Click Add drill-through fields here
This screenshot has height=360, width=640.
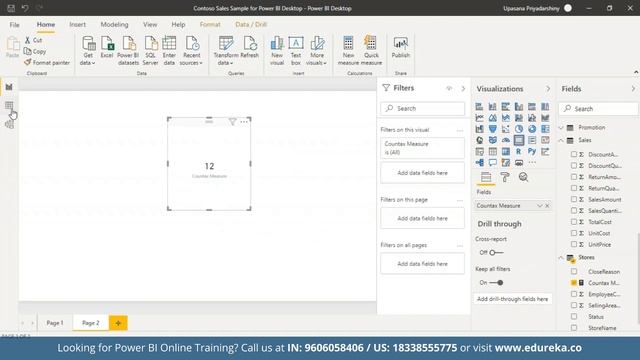tap(513, 299)
